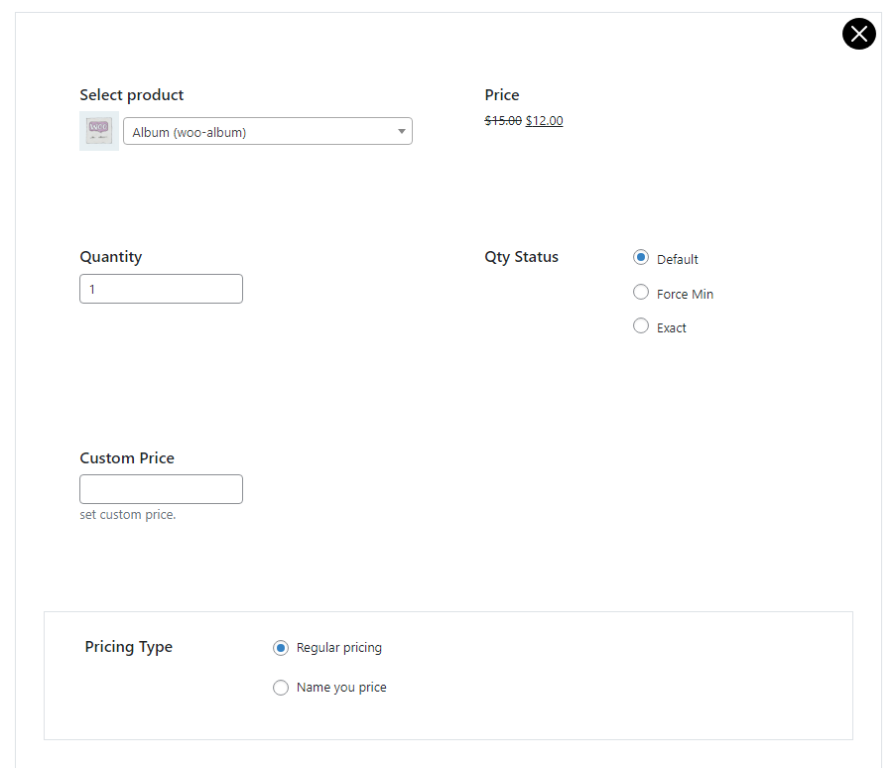This screenshot has height=768, width=896.
Task: Select Regular pricing as Pricing Type
Action: 281,648
